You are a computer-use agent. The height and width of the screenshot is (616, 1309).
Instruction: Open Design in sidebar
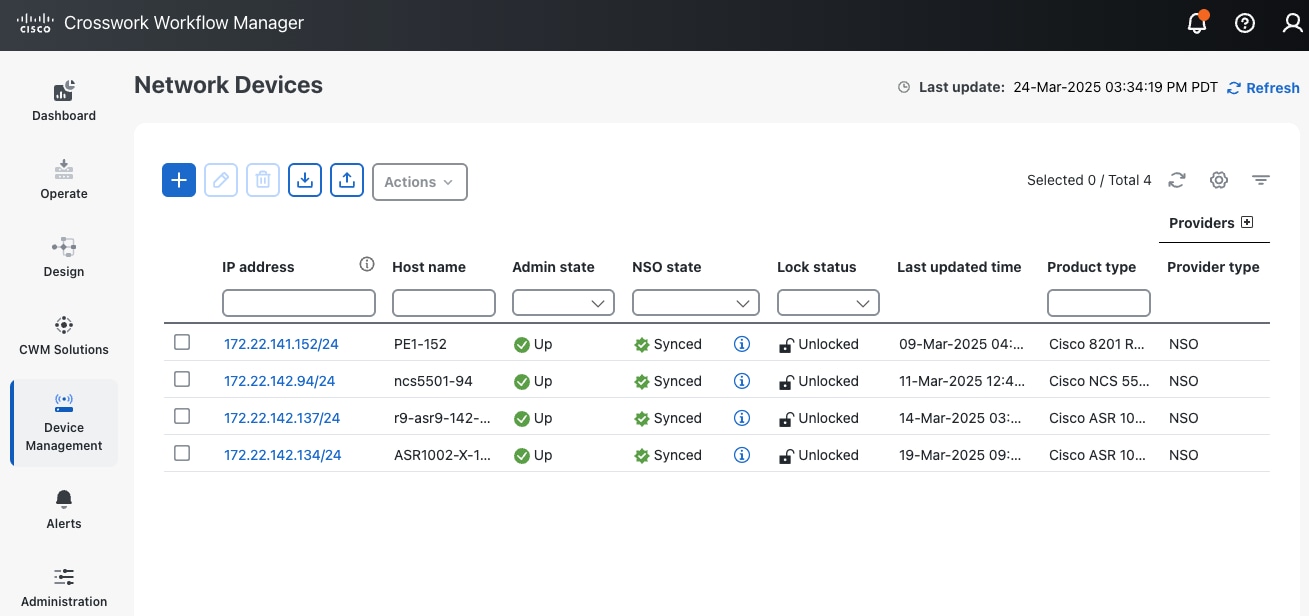pos(64,256)
